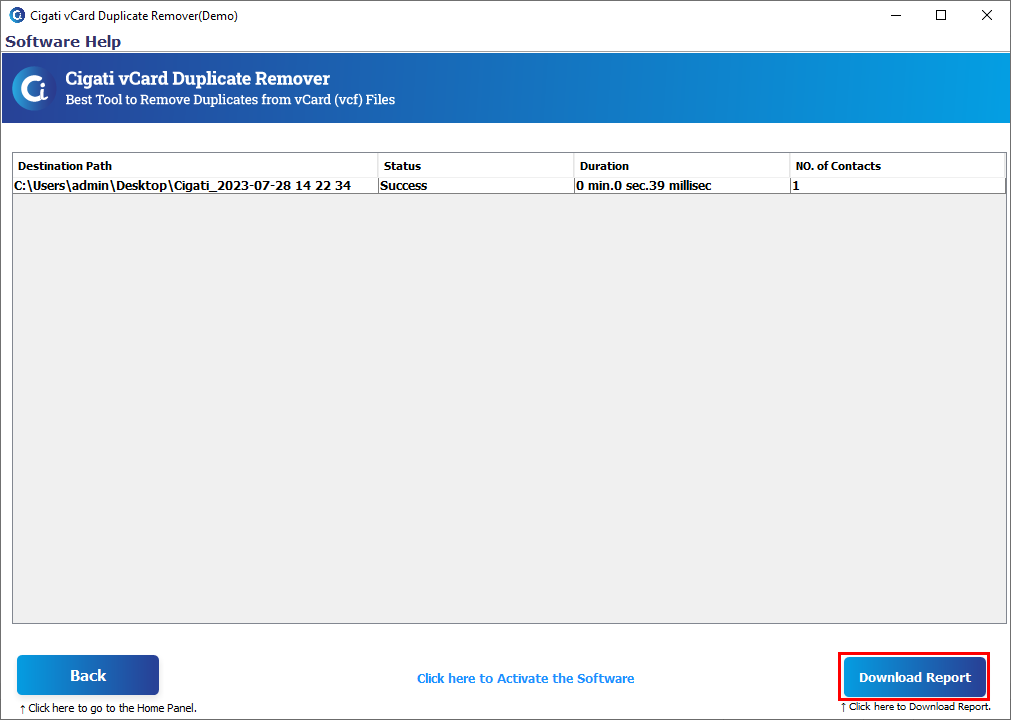Click the Cigati logo in the banner

[34, 88]
